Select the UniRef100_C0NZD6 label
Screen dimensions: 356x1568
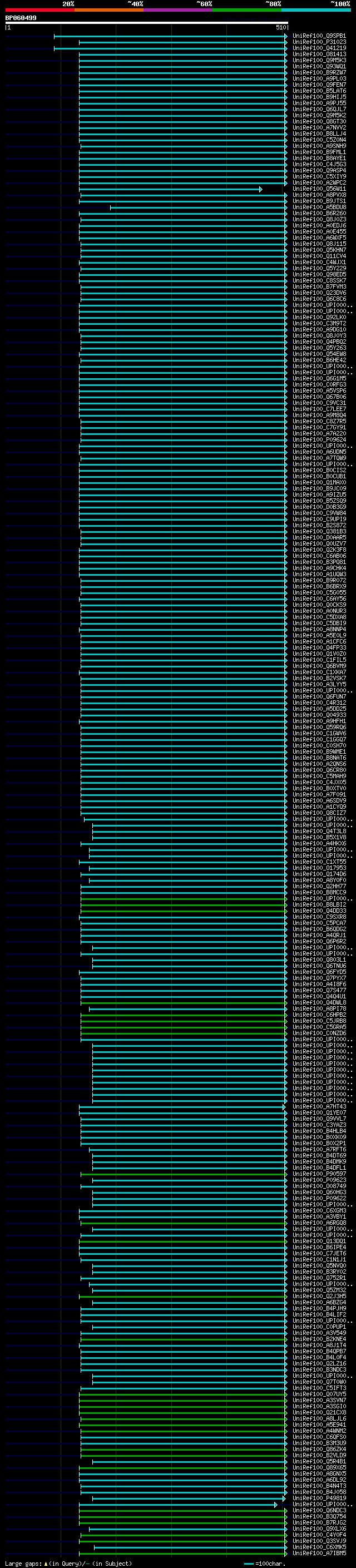click(x=319, y=1033)
